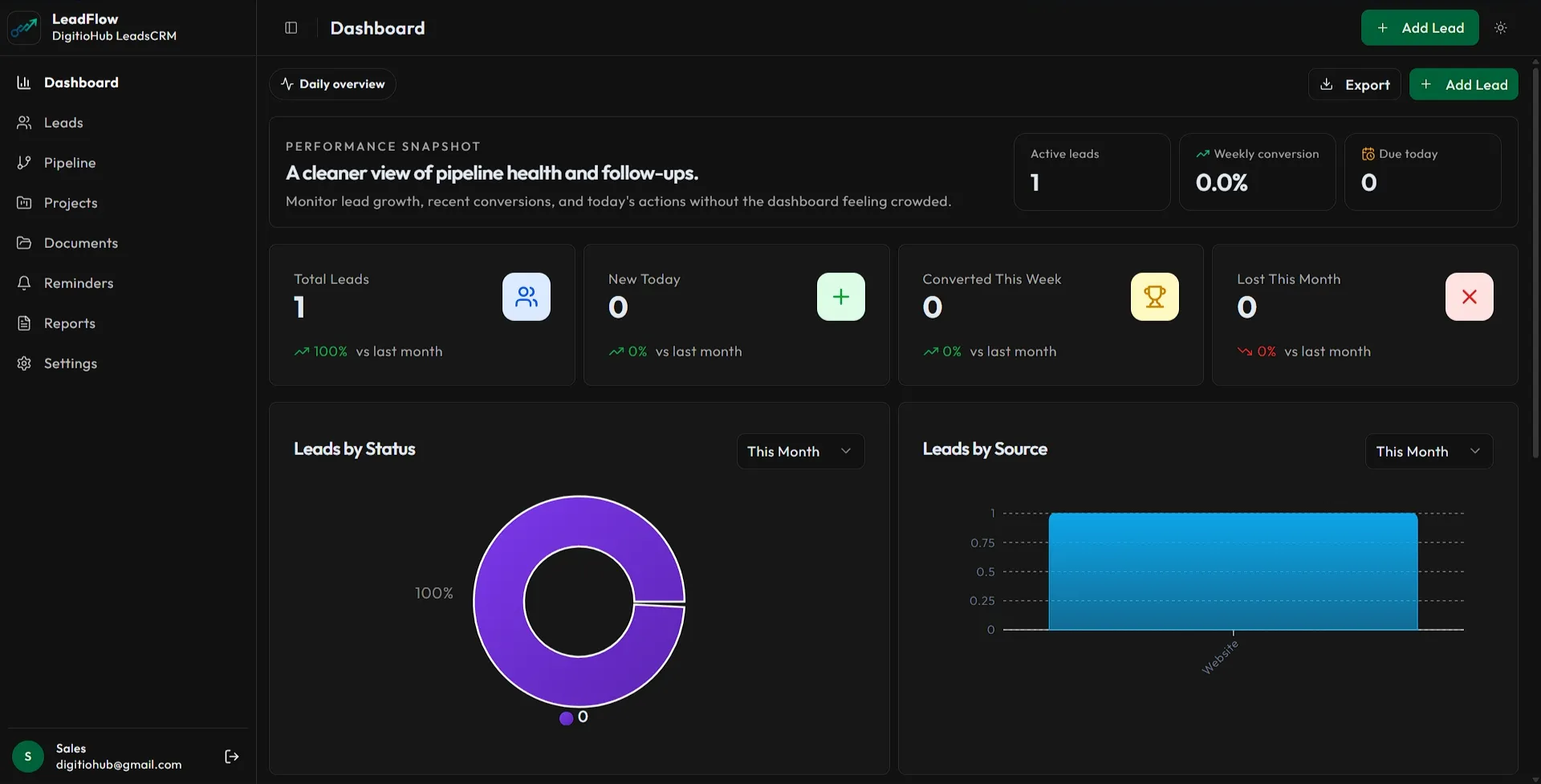
Task: Select the Dashboard menu item
Action: pos(81,82)
